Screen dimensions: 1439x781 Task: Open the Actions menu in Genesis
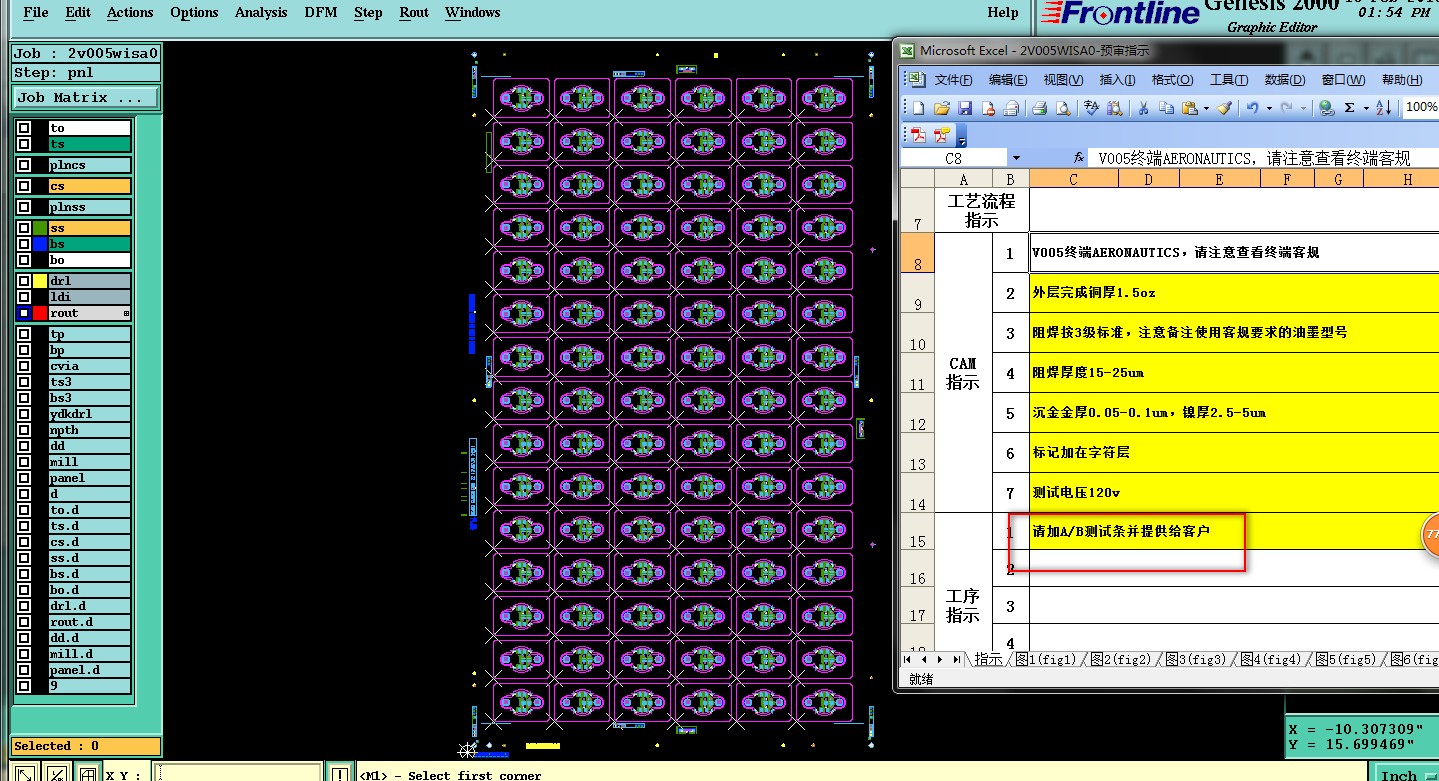[x=130, y=12]
